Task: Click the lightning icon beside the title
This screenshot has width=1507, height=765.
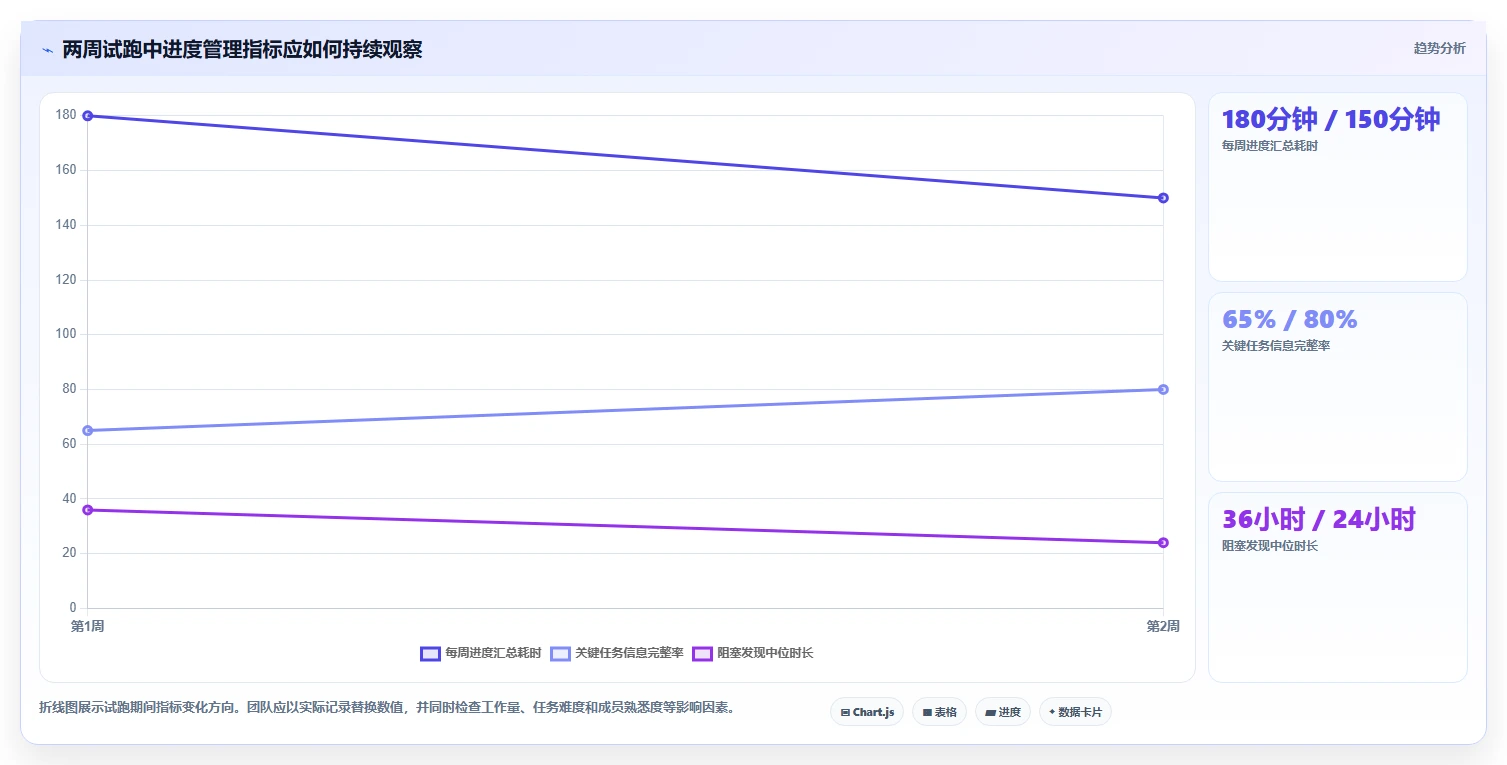Action: [x=48, y=50]
